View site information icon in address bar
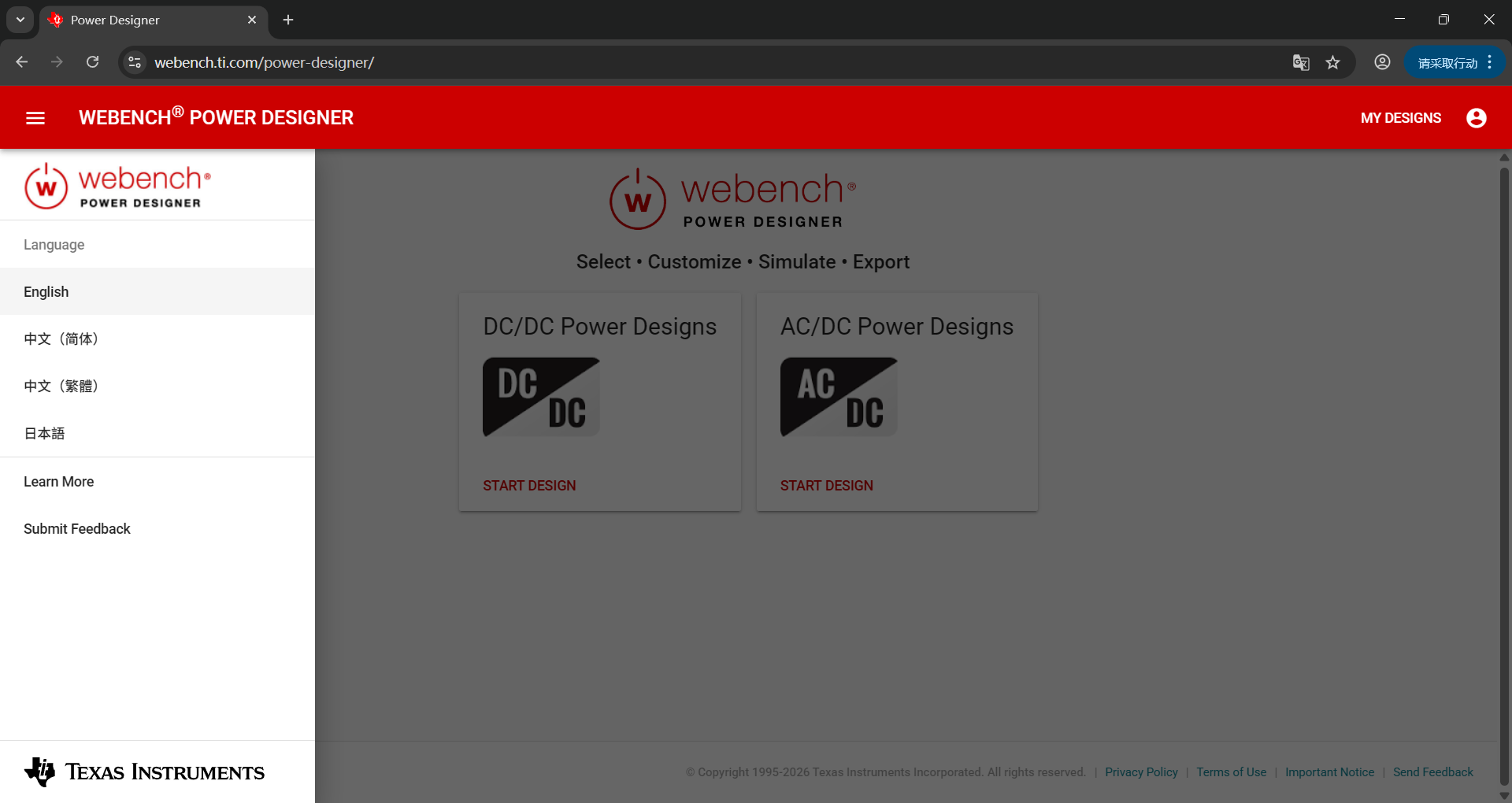Screen dimensions: 1512x803 point(135,62)
